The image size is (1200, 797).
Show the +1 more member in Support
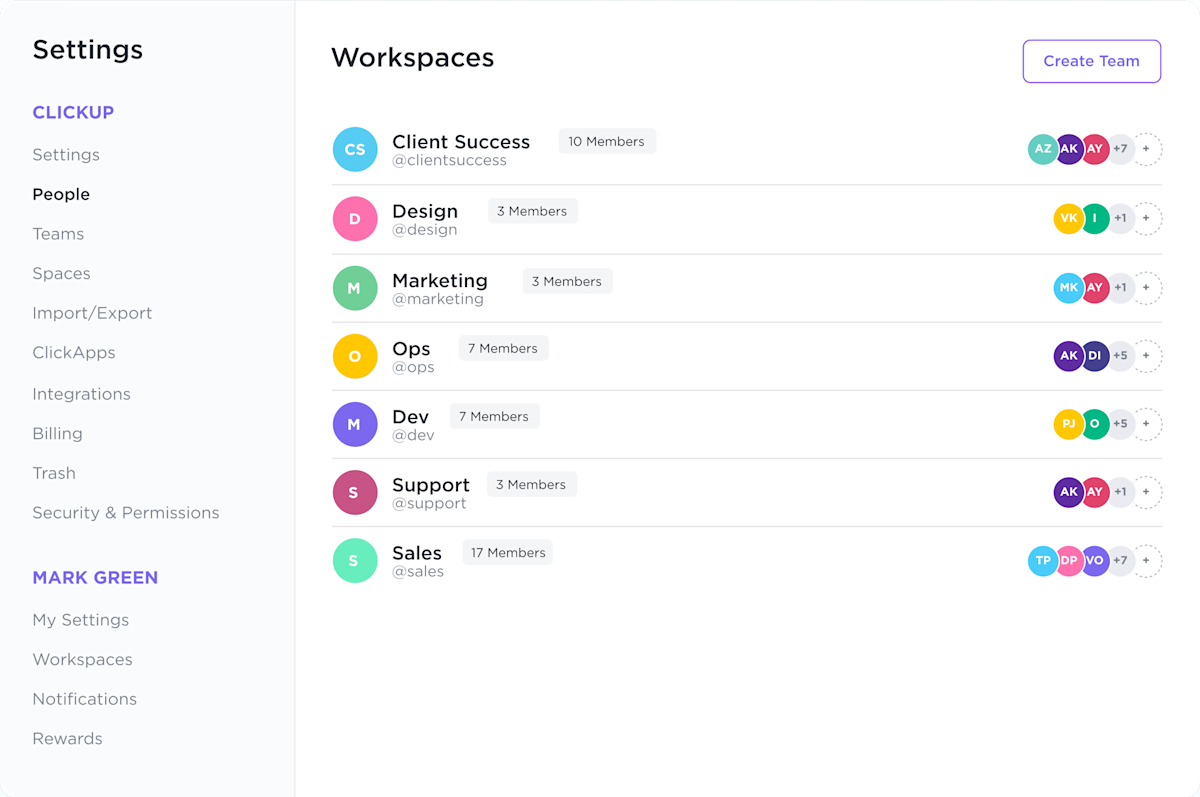1121,492
